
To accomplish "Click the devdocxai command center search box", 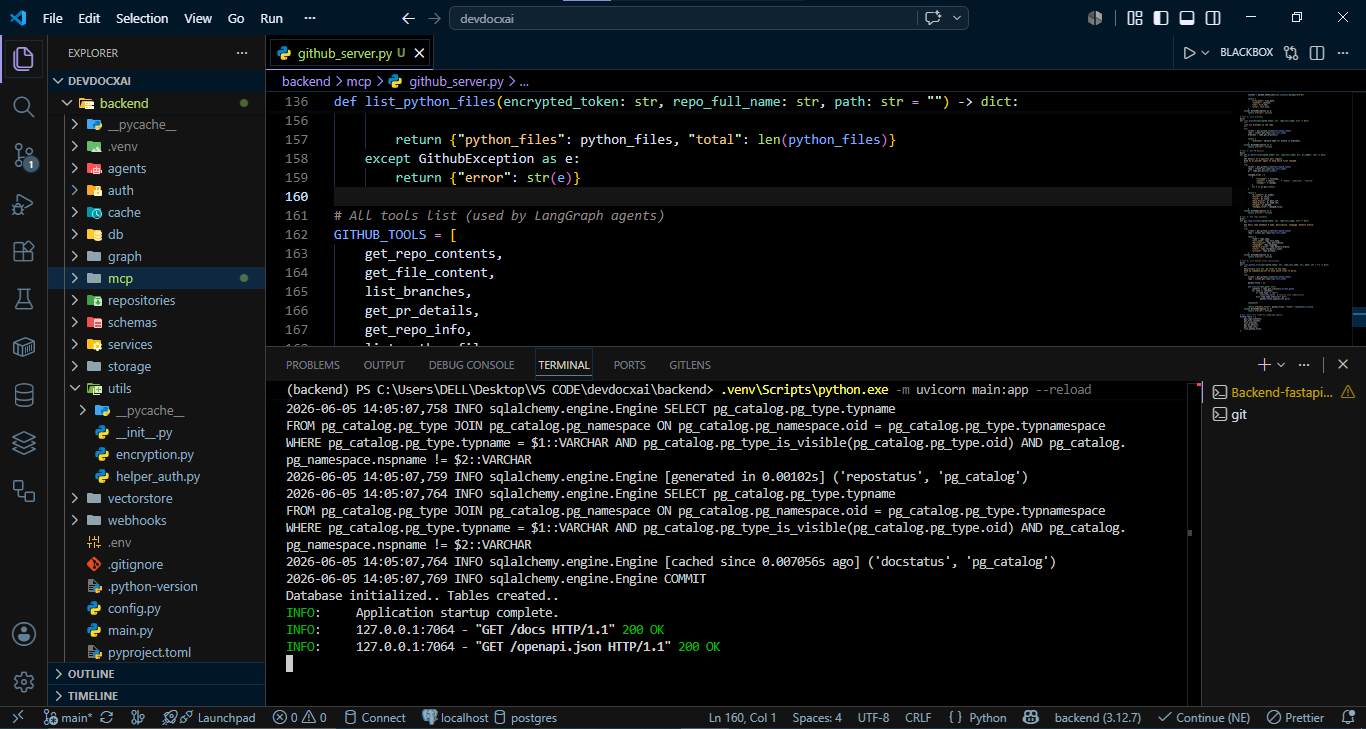I will (x=682, y=18).
